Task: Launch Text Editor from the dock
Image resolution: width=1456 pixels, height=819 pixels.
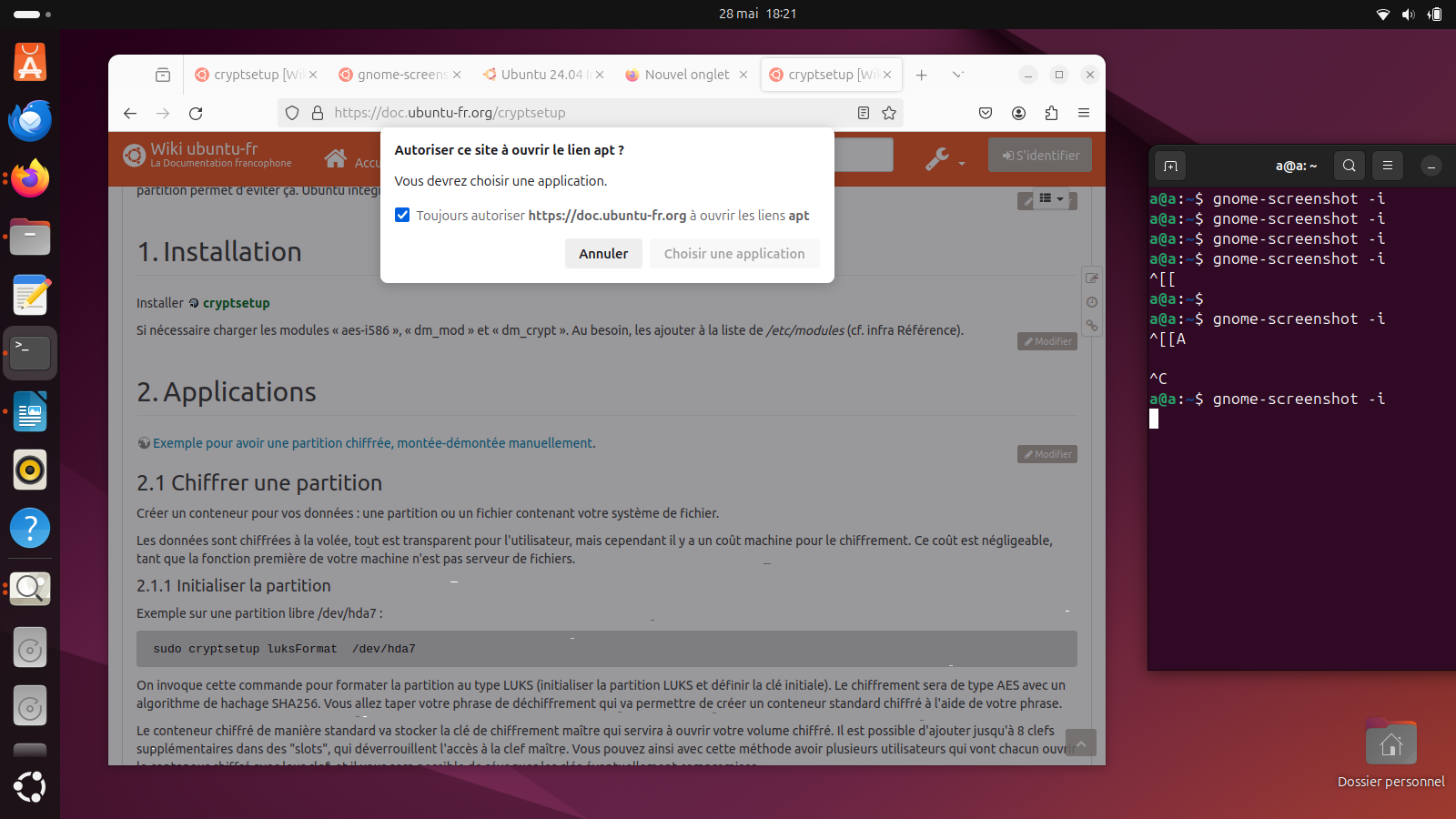Action: 30,296
